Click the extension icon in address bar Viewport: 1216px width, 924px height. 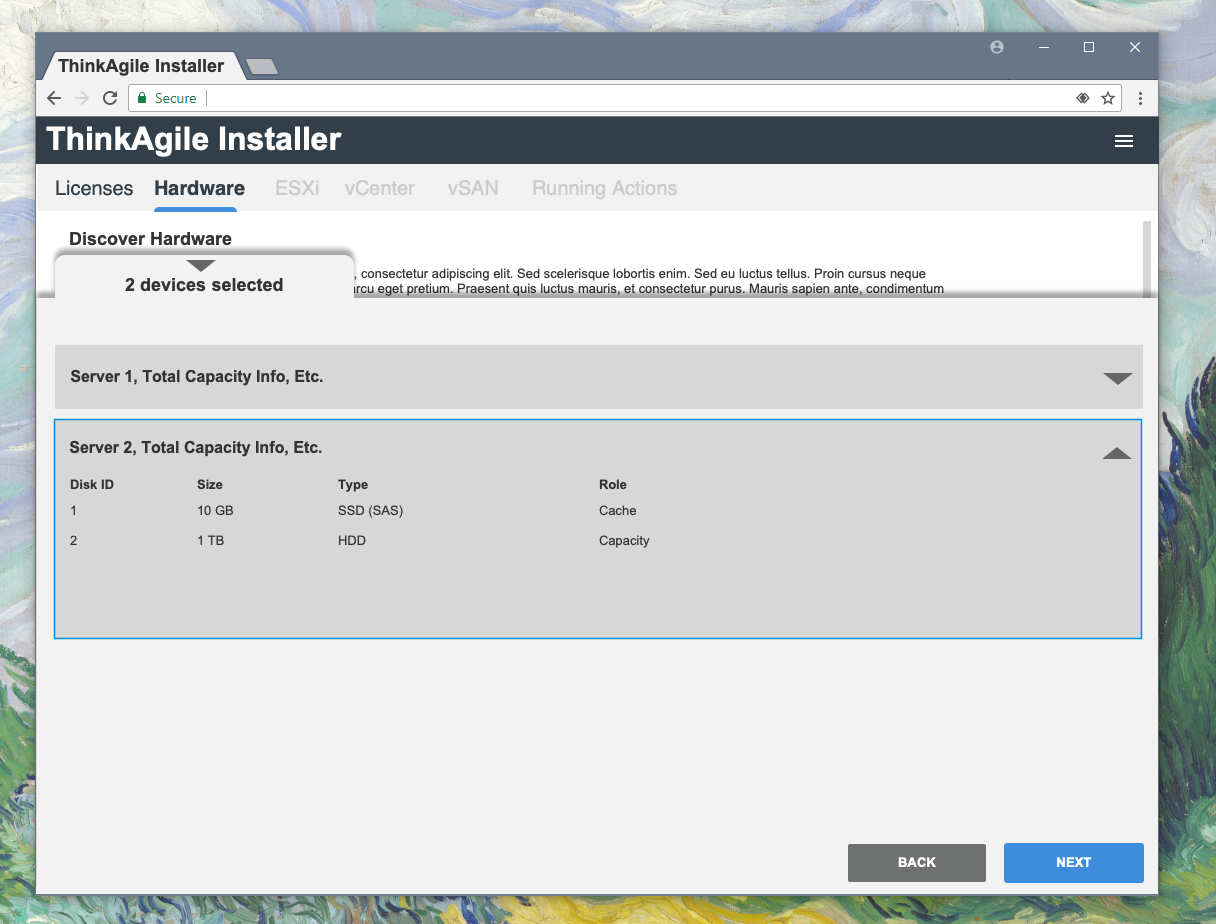coord(1082,98)
